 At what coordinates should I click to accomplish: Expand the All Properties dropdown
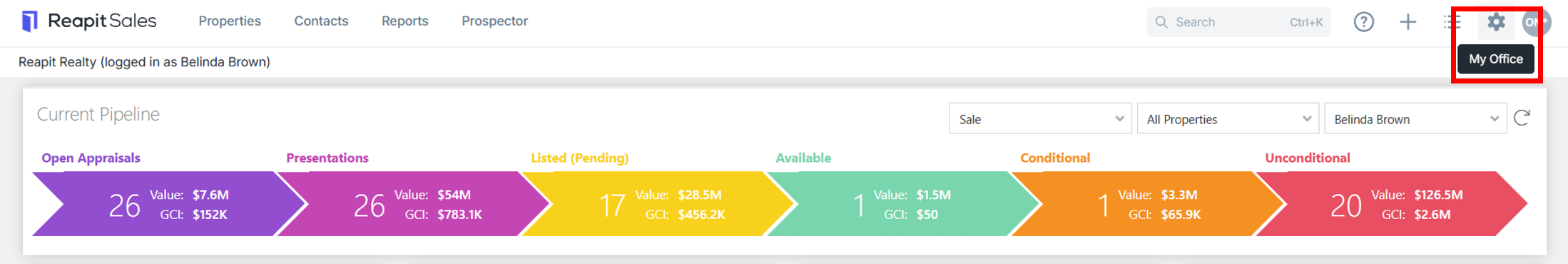(x=1228, y=118)
